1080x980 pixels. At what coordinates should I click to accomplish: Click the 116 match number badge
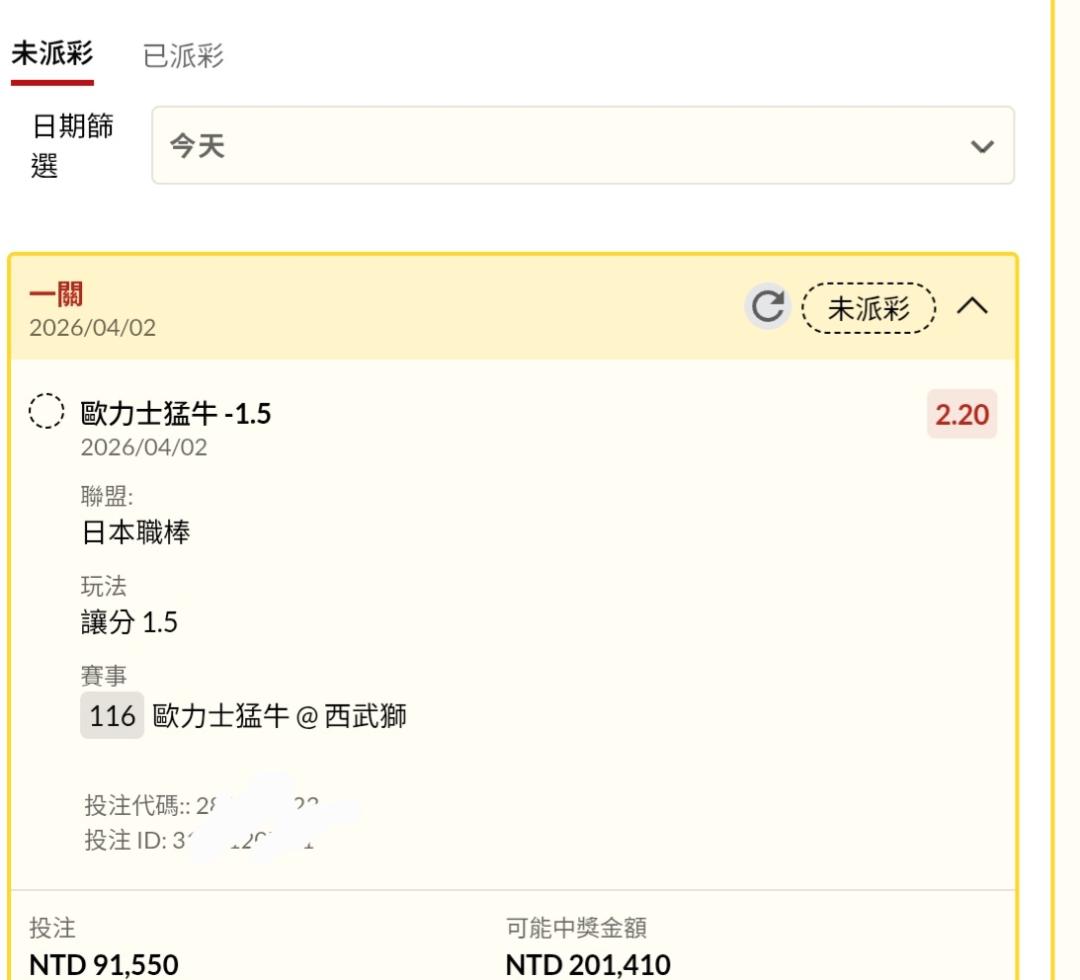(112, 716)
